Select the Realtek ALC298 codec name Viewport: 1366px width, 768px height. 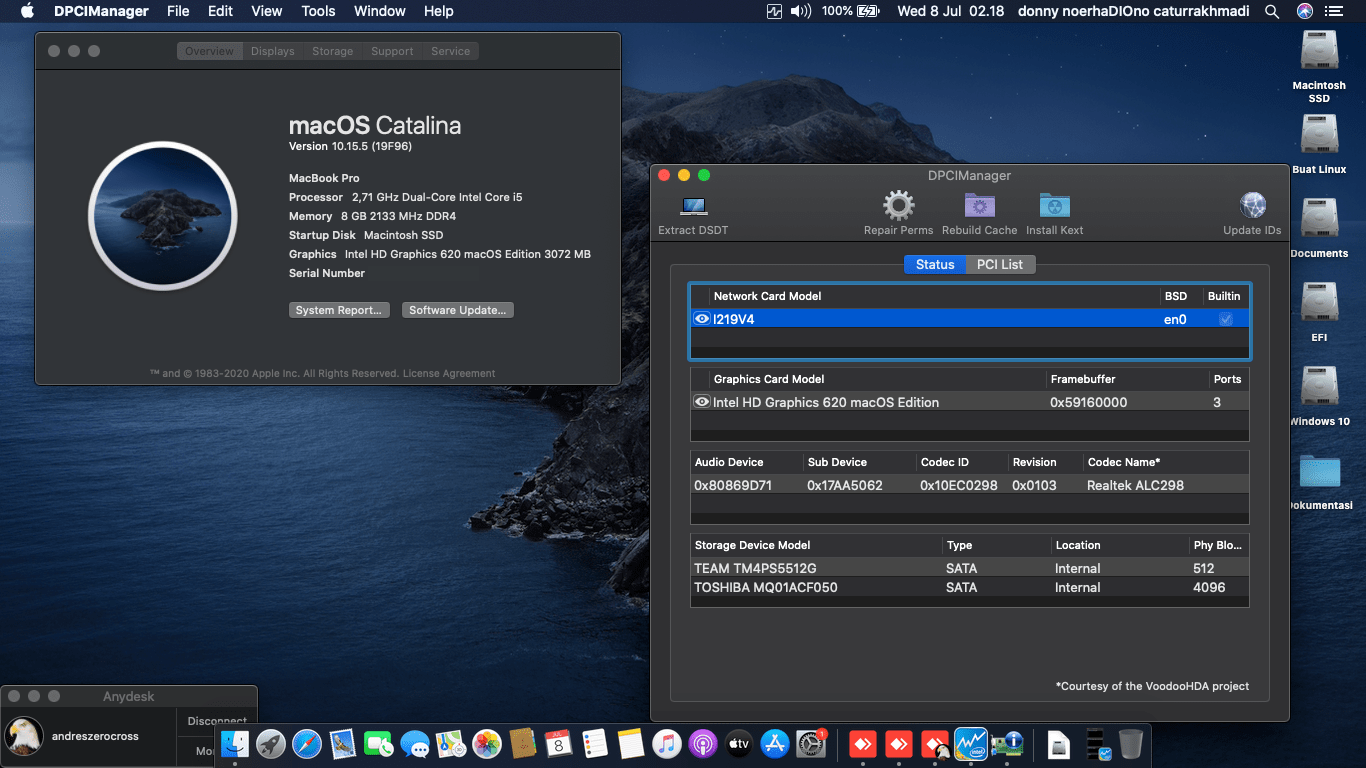coord(1135,485)
